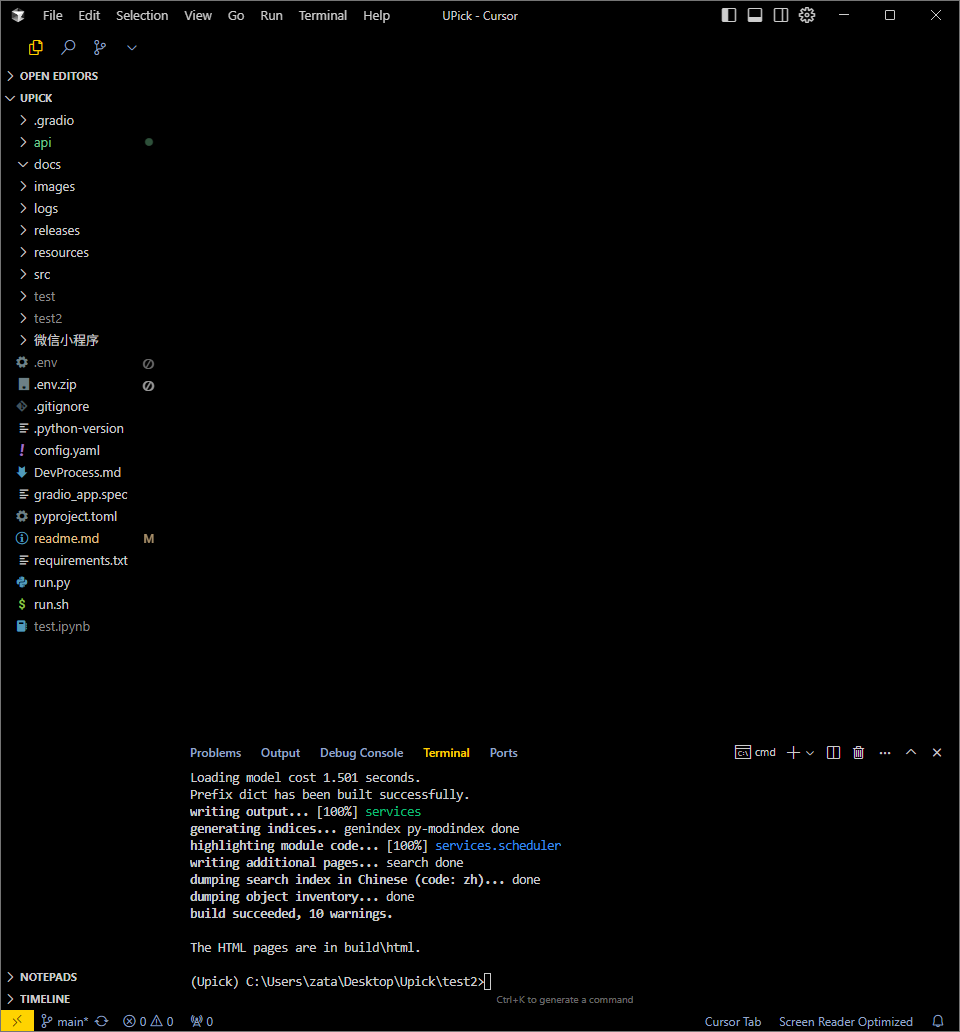960x1032 pixels.
Task: Collapse the UPICK project section
Action: click(x=80, y=98)
